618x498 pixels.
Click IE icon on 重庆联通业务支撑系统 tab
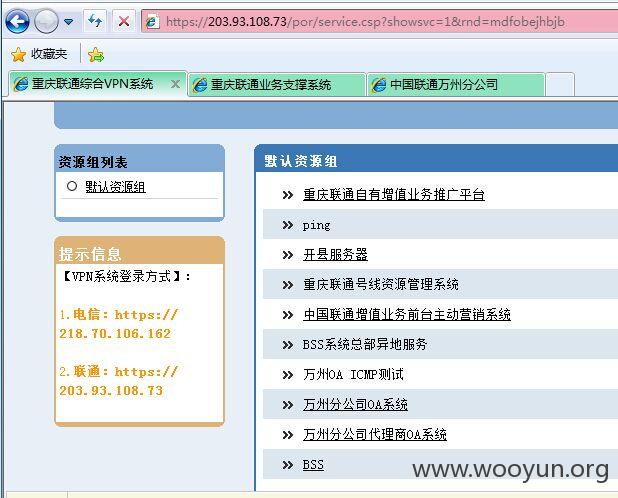(200, 85)
